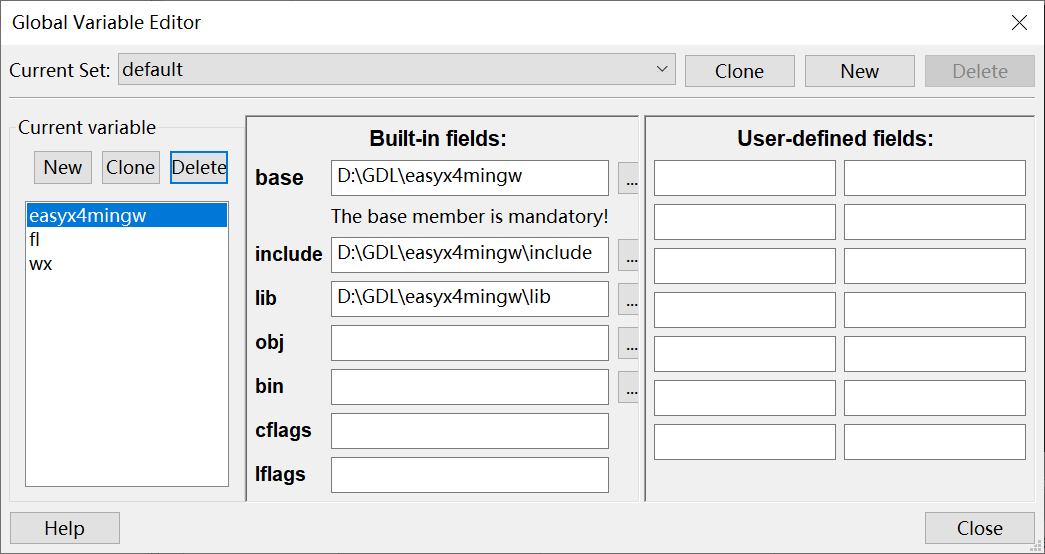Select the wx variable in list

pos(40,264)
